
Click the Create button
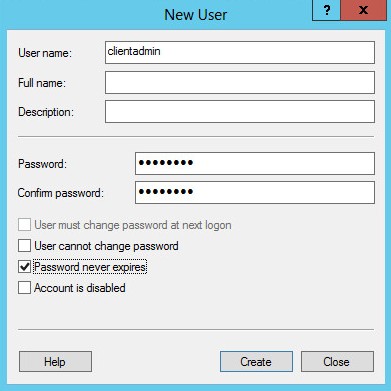[x=256, y=362]
